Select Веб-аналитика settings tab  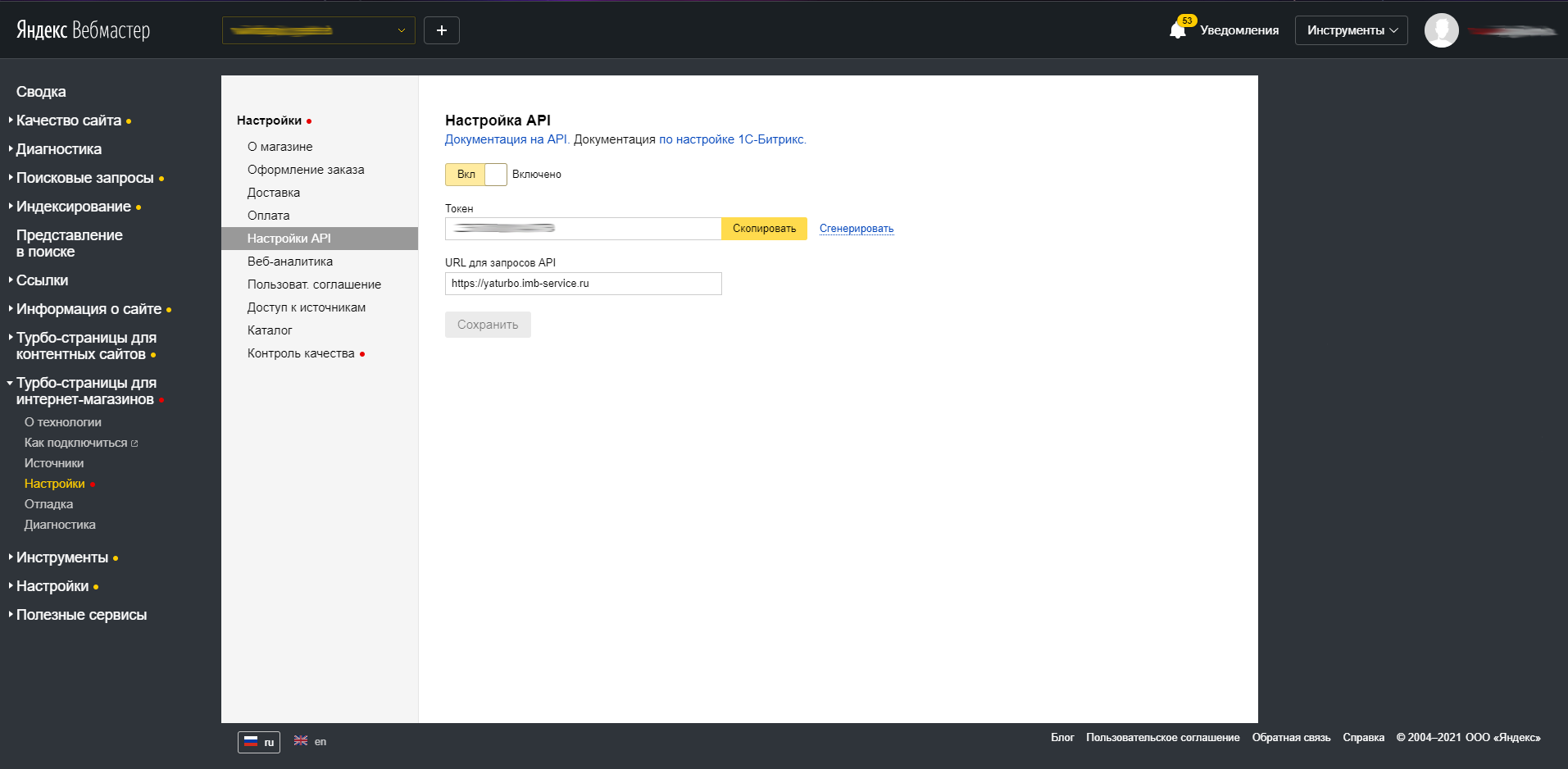[290, 262]
